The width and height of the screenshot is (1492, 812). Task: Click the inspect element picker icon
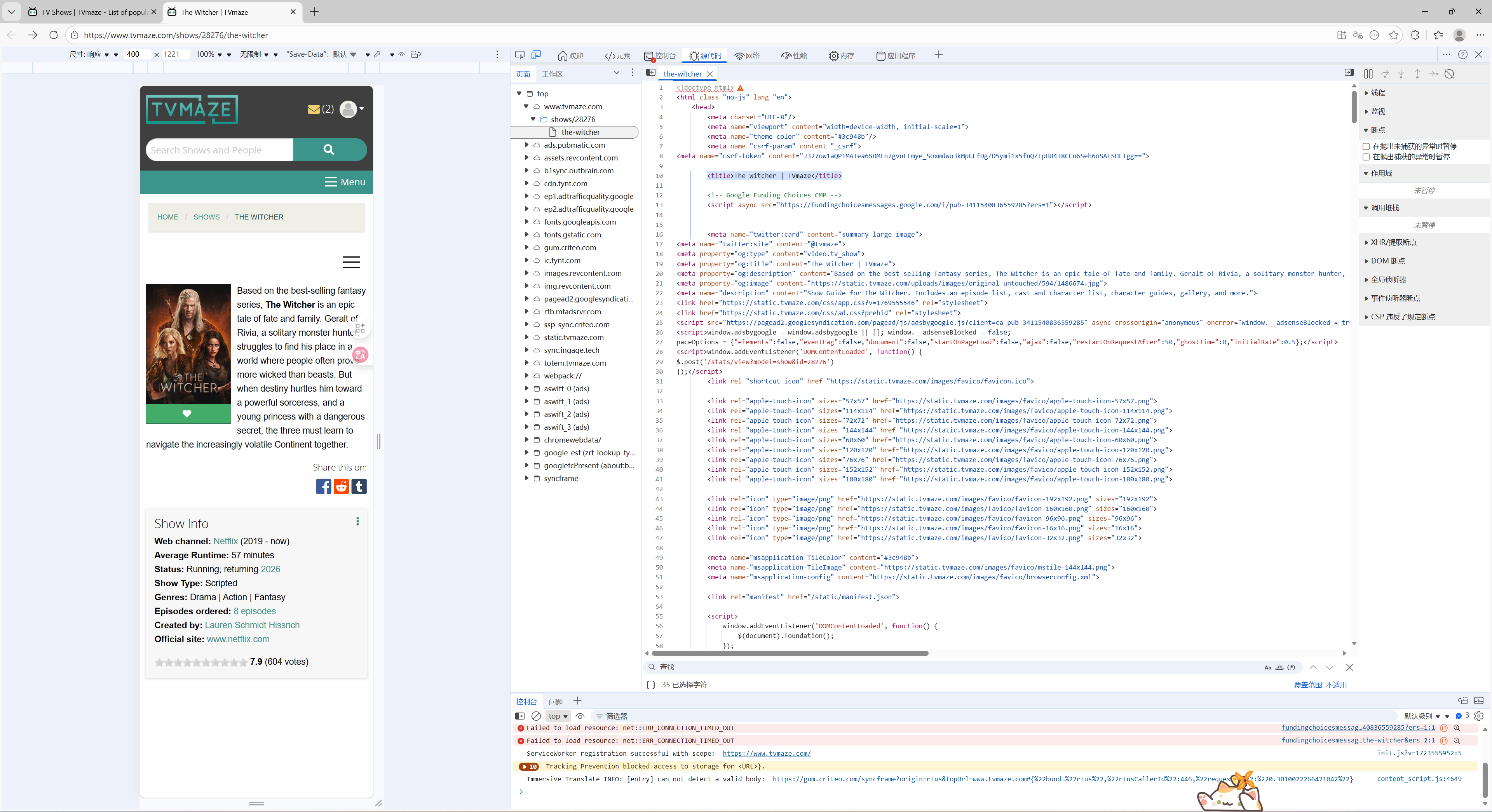coord(519,55)
